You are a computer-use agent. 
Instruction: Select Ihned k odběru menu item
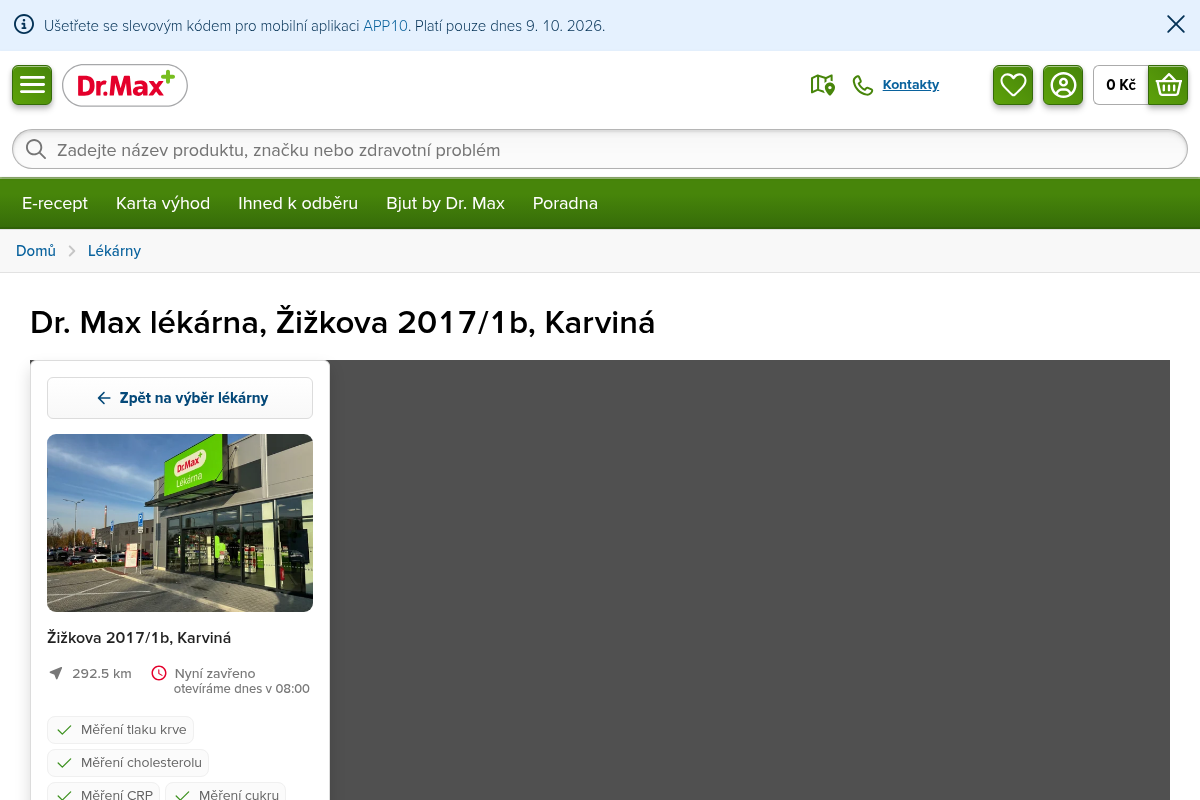point(298,203)
